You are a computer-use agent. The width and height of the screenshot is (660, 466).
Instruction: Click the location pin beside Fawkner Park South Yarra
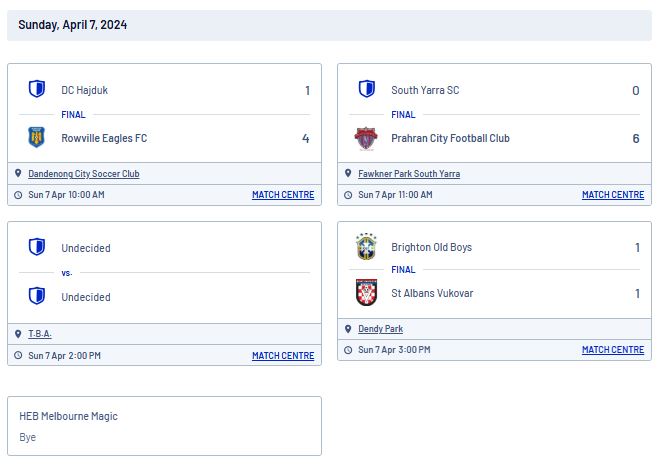tap(348, 173)
